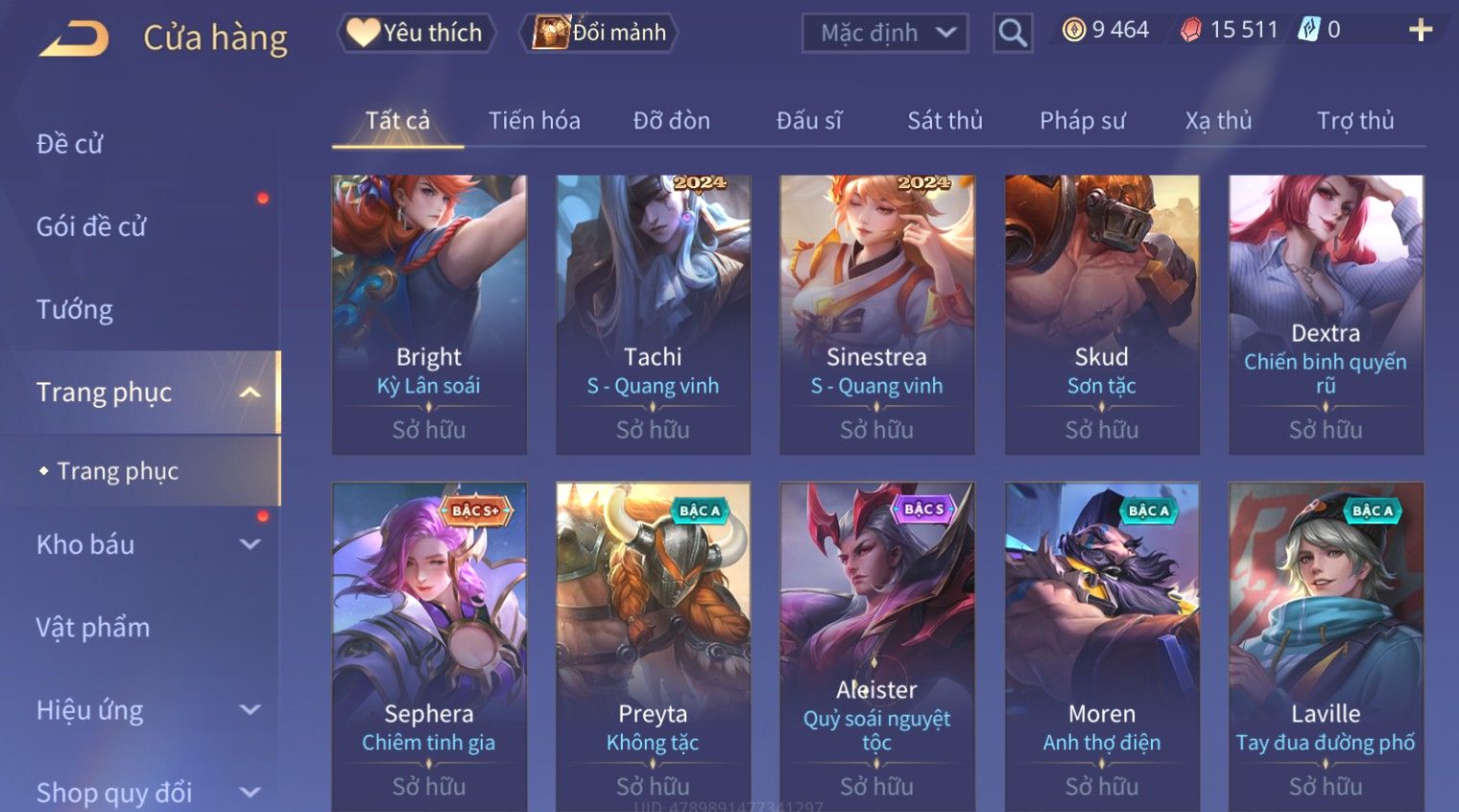Viewport: 1459px width, 812px height.
Task: Click the gold coin balance icon
Action: 1074,30
